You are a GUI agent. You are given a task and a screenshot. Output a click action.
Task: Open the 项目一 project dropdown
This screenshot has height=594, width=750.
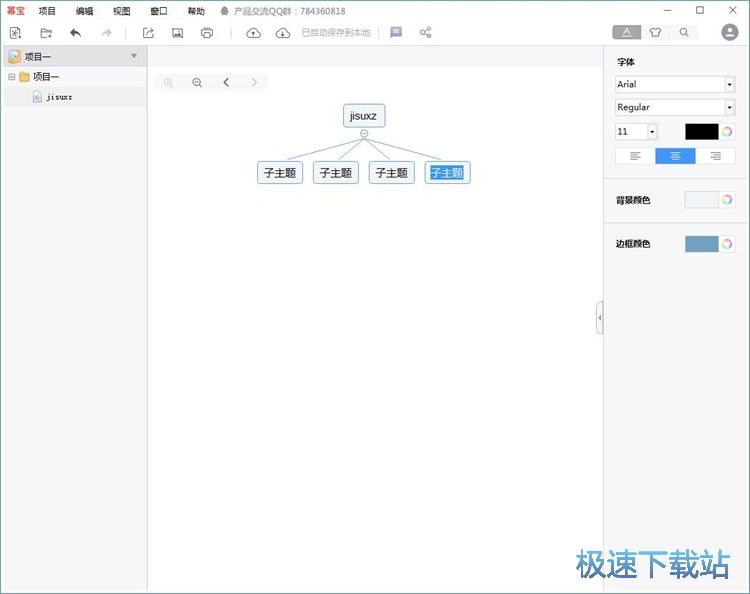pyautogui.click(x=134, y=56)
